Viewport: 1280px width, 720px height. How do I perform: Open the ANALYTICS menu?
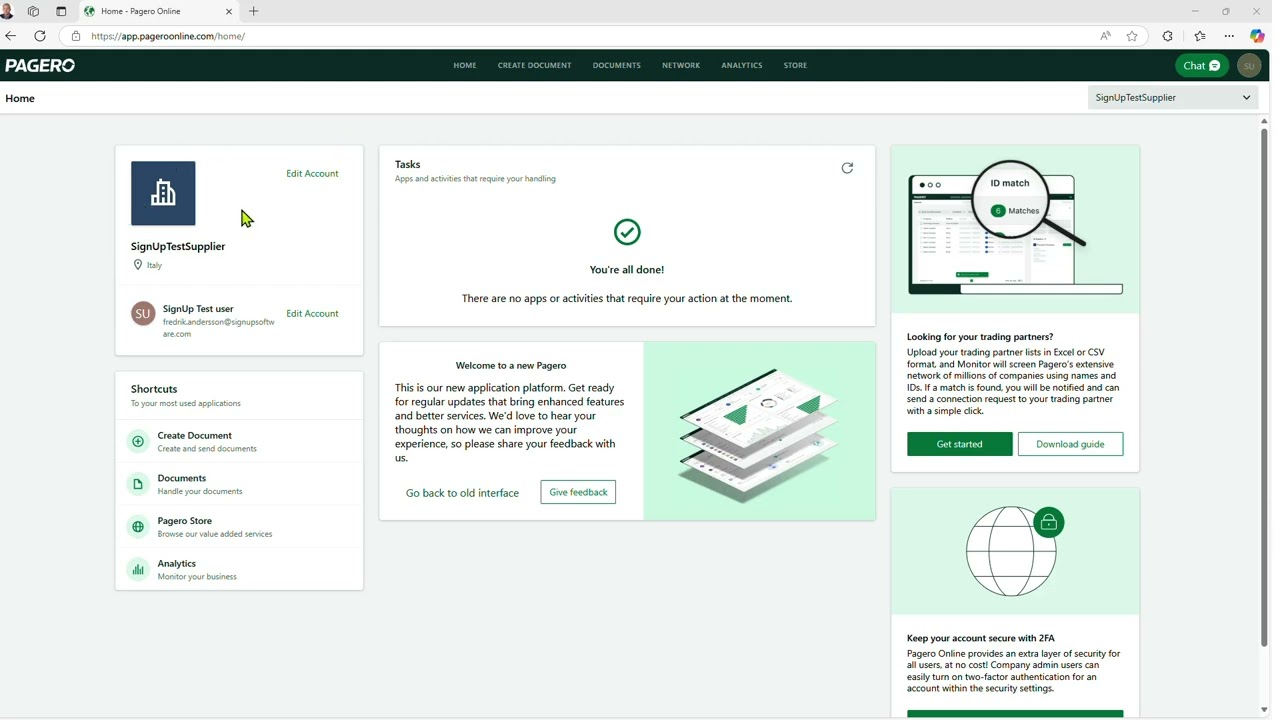(x=742, y=65)
